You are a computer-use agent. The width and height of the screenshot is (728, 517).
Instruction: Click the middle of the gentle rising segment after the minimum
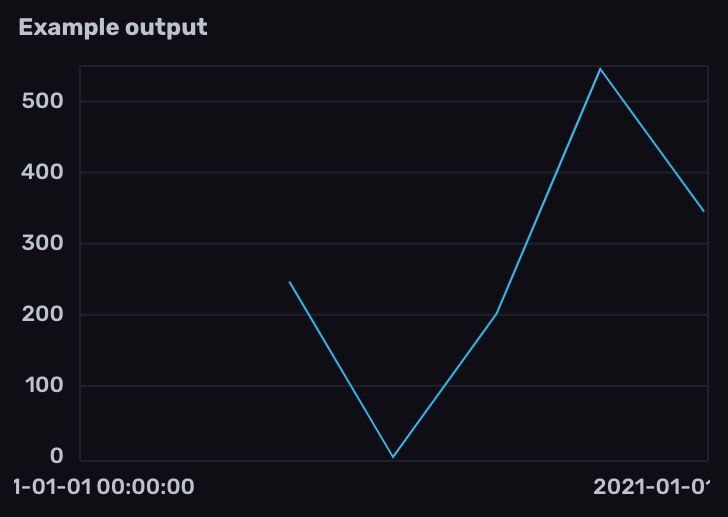(445, 385)
